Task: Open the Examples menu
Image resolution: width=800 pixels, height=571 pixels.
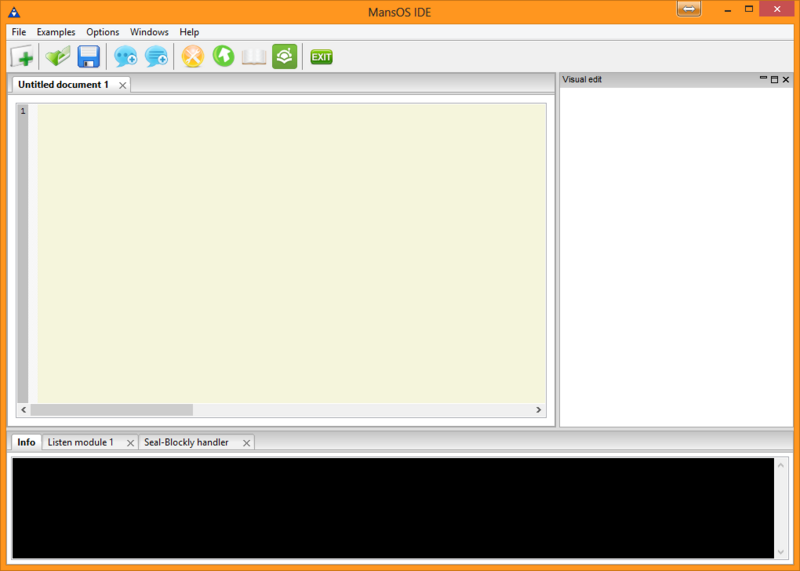Action: [56, 32]
